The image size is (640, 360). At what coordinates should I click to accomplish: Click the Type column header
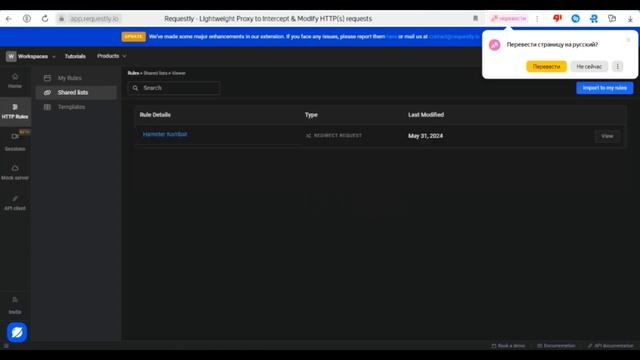pyautogui.click(x=311, y=115)
